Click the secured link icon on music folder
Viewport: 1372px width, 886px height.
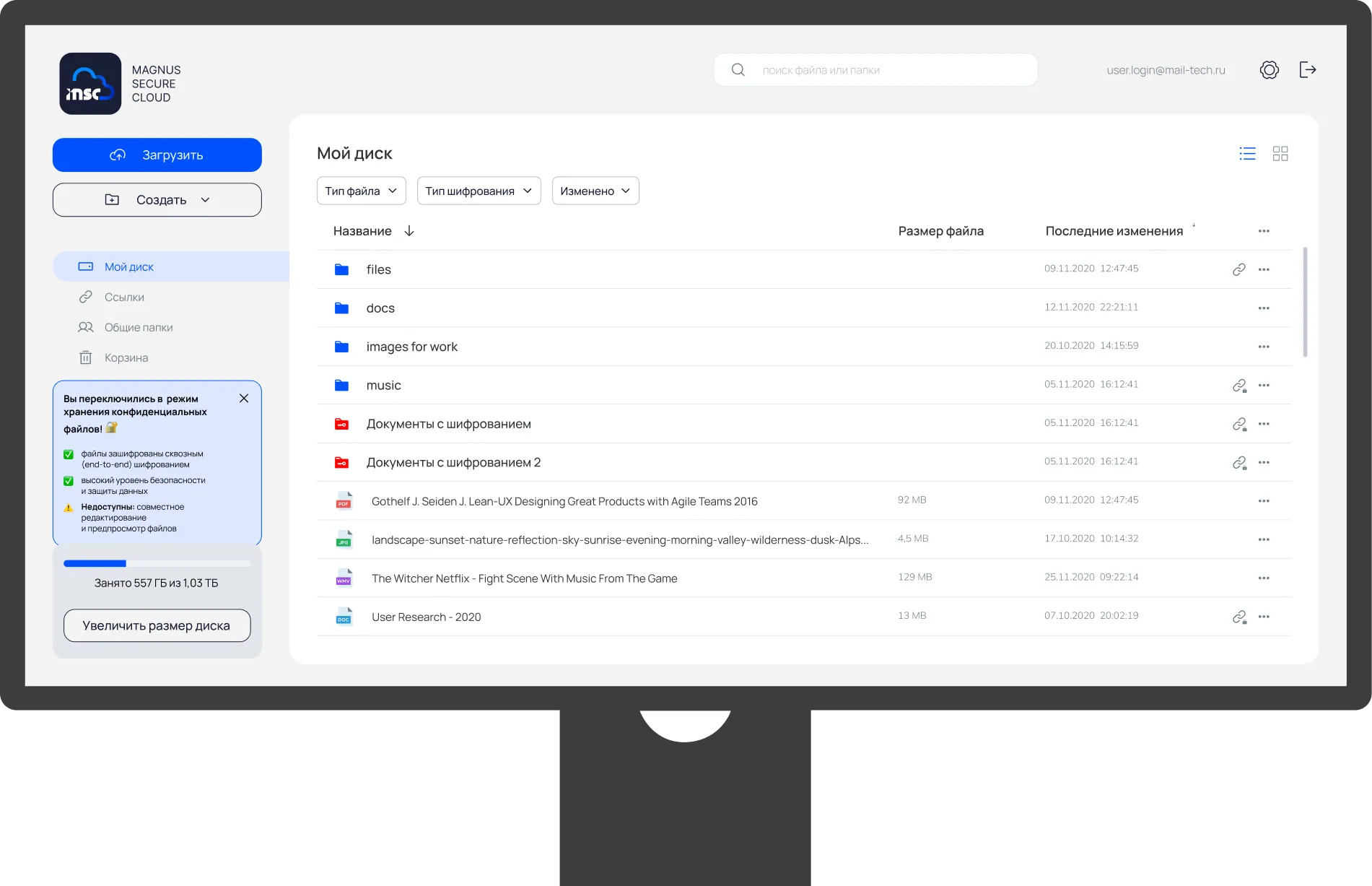(1238, 385)
